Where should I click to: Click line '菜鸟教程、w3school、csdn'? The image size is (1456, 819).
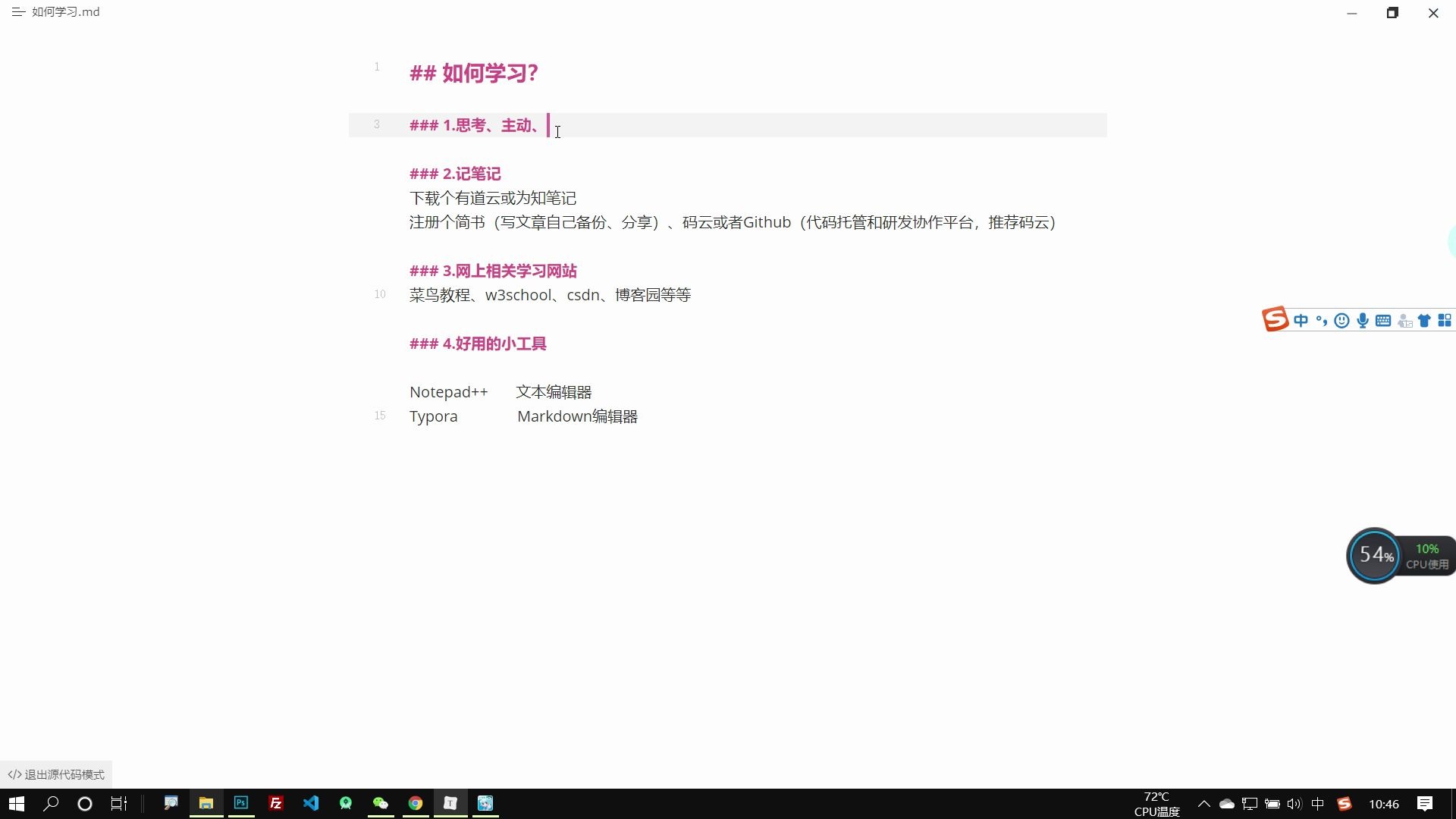pos(550,295)
